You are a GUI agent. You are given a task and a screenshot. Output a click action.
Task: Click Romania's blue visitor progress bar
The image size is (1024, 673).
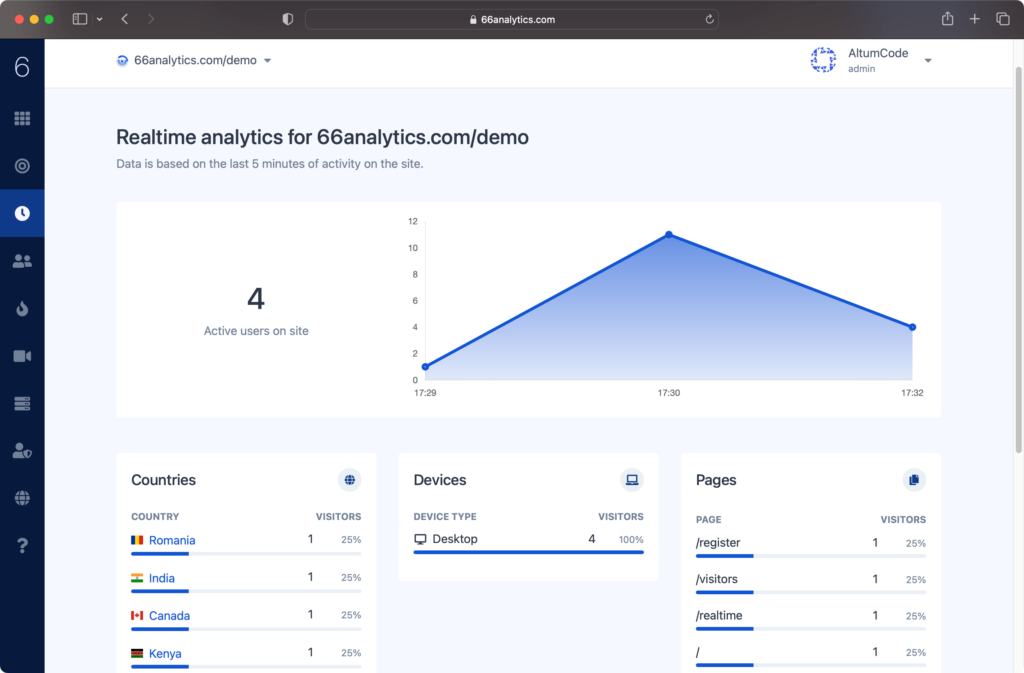[159, 553]
